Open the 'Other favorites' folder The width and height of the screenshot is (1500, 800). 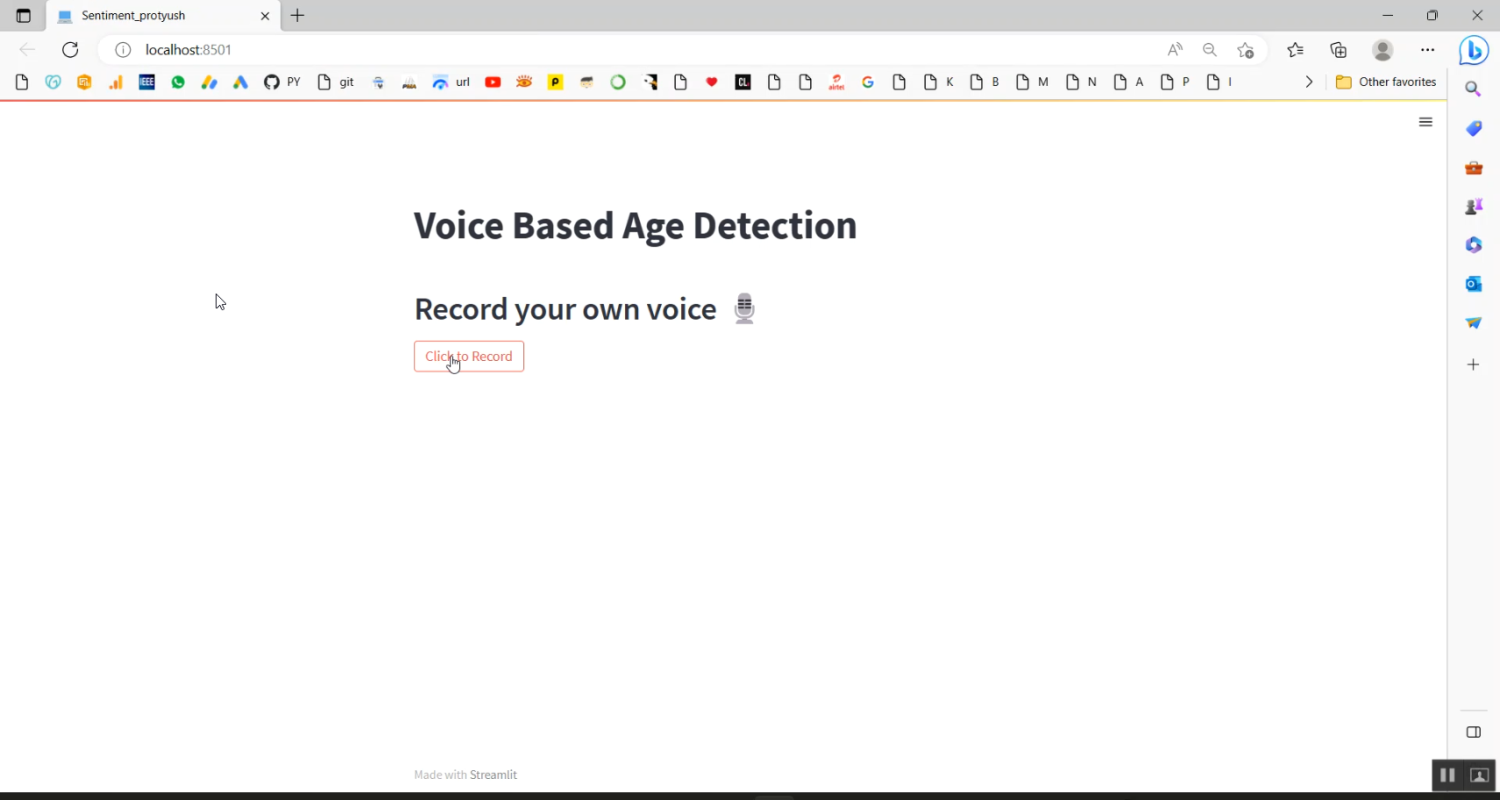[x=1386, y=82]
